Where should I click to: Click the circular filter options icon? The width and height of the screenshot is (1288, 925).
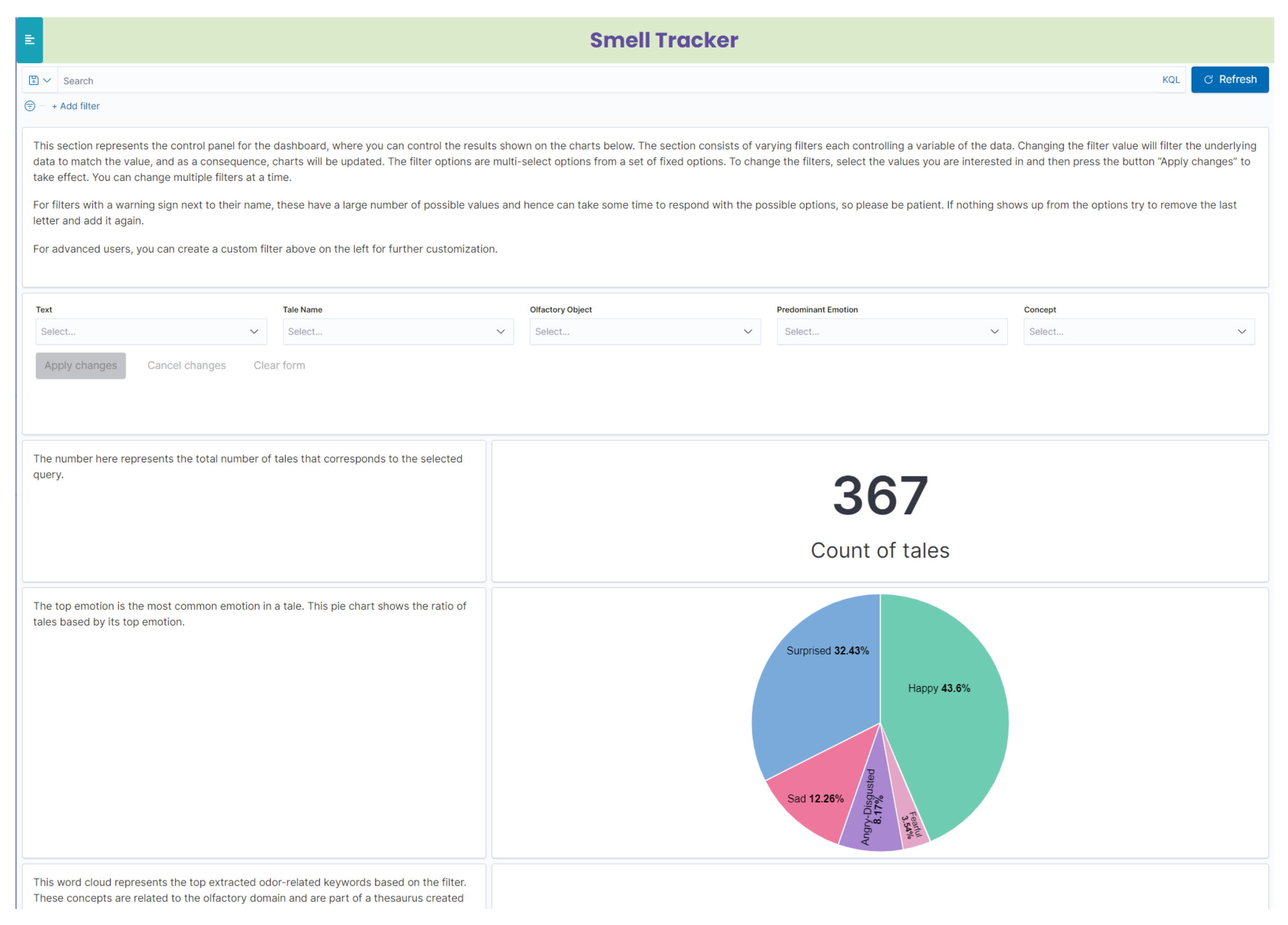[x=30, y=106]
